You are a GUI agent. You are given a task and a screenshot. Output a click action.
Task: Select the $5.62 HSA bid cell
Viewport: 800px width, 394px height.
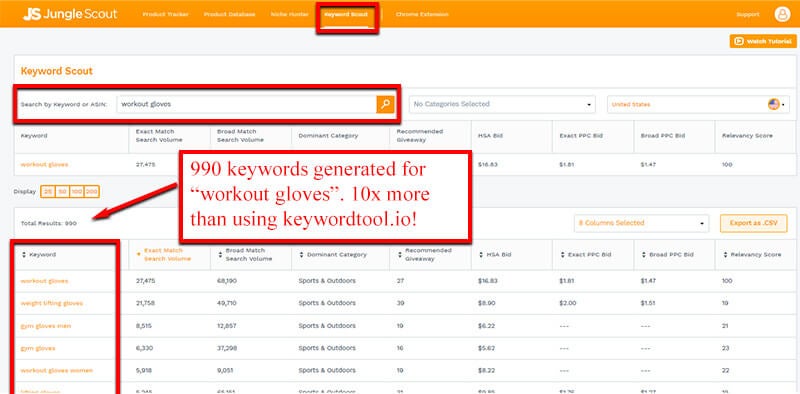pyautogui.click(x=486, y=348)
